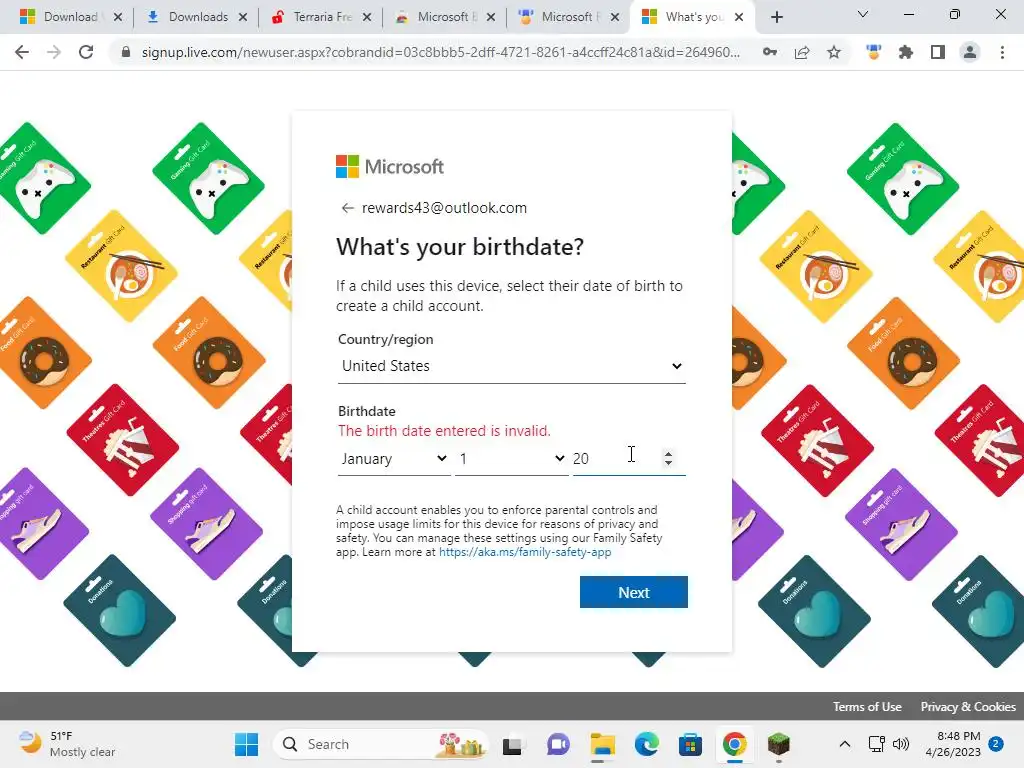Open Task View on taskbar

(513, 744)
